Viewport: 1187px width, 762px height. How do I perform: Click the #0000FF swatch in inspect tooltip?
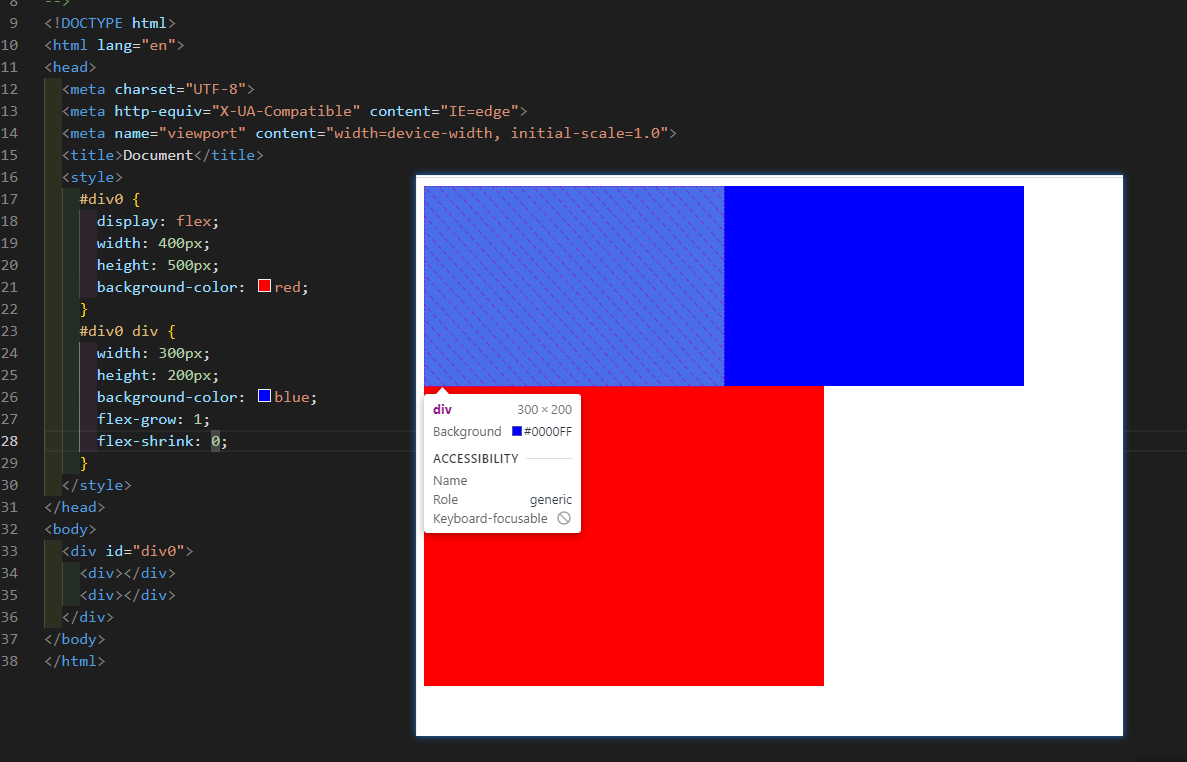click(x=517, y=431)
